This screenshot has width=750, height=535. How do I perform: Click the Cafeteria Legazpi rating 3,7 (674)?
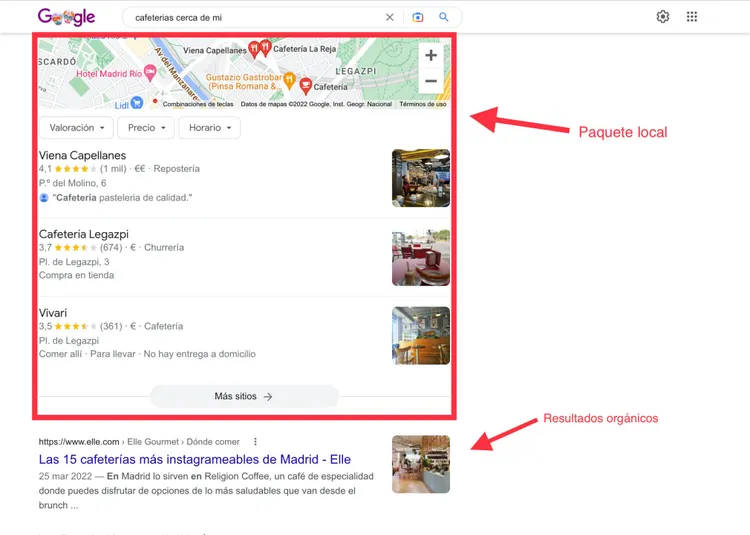click(x=80, y=248)
